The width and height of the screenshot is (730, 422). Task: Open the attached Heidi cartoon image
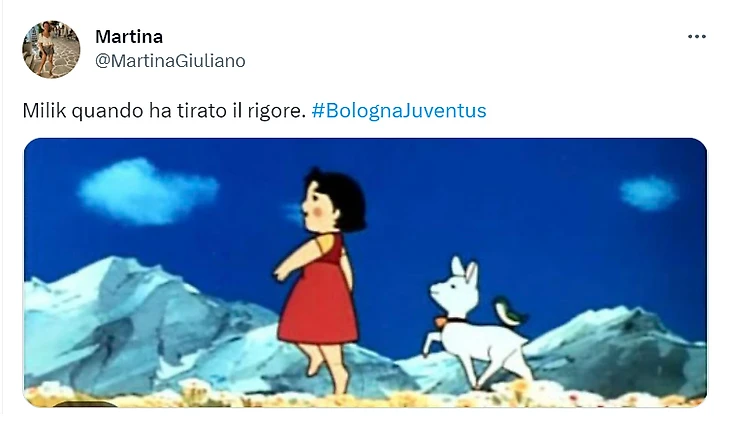[365, 272]
